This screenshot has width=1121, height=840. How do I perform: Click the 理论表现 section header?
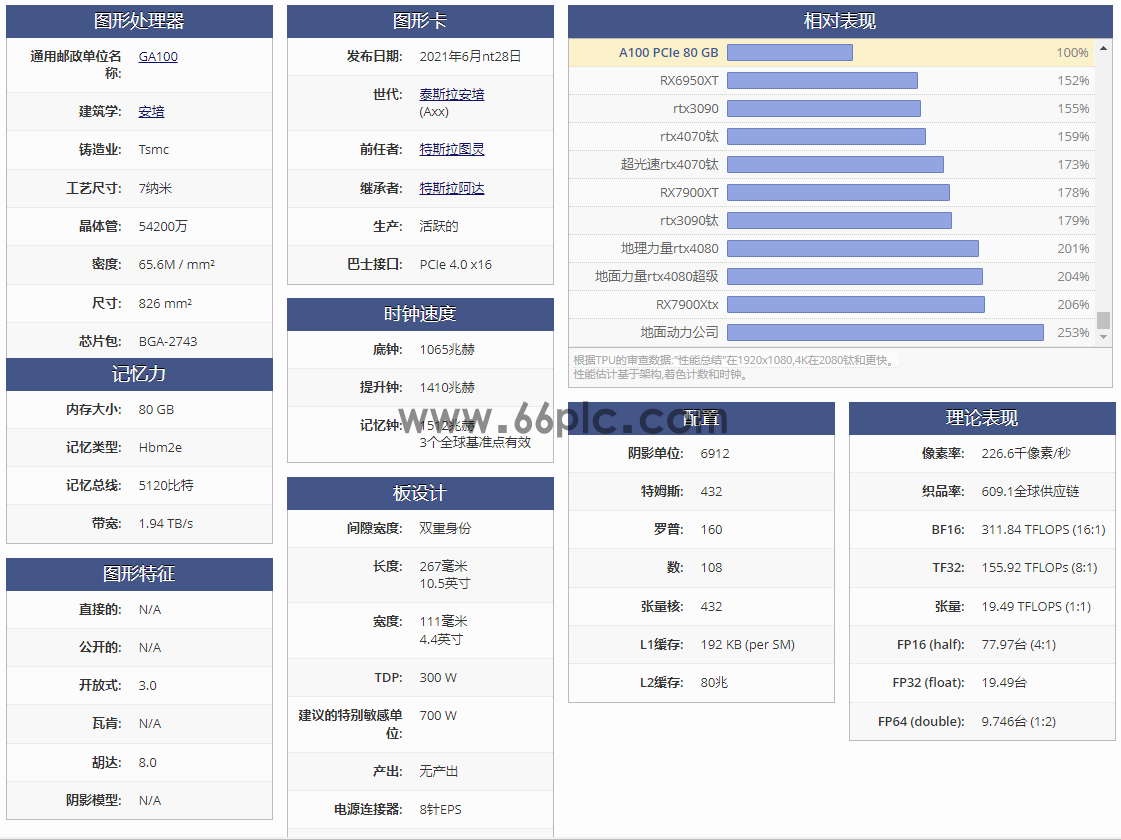tap(982, 418)
